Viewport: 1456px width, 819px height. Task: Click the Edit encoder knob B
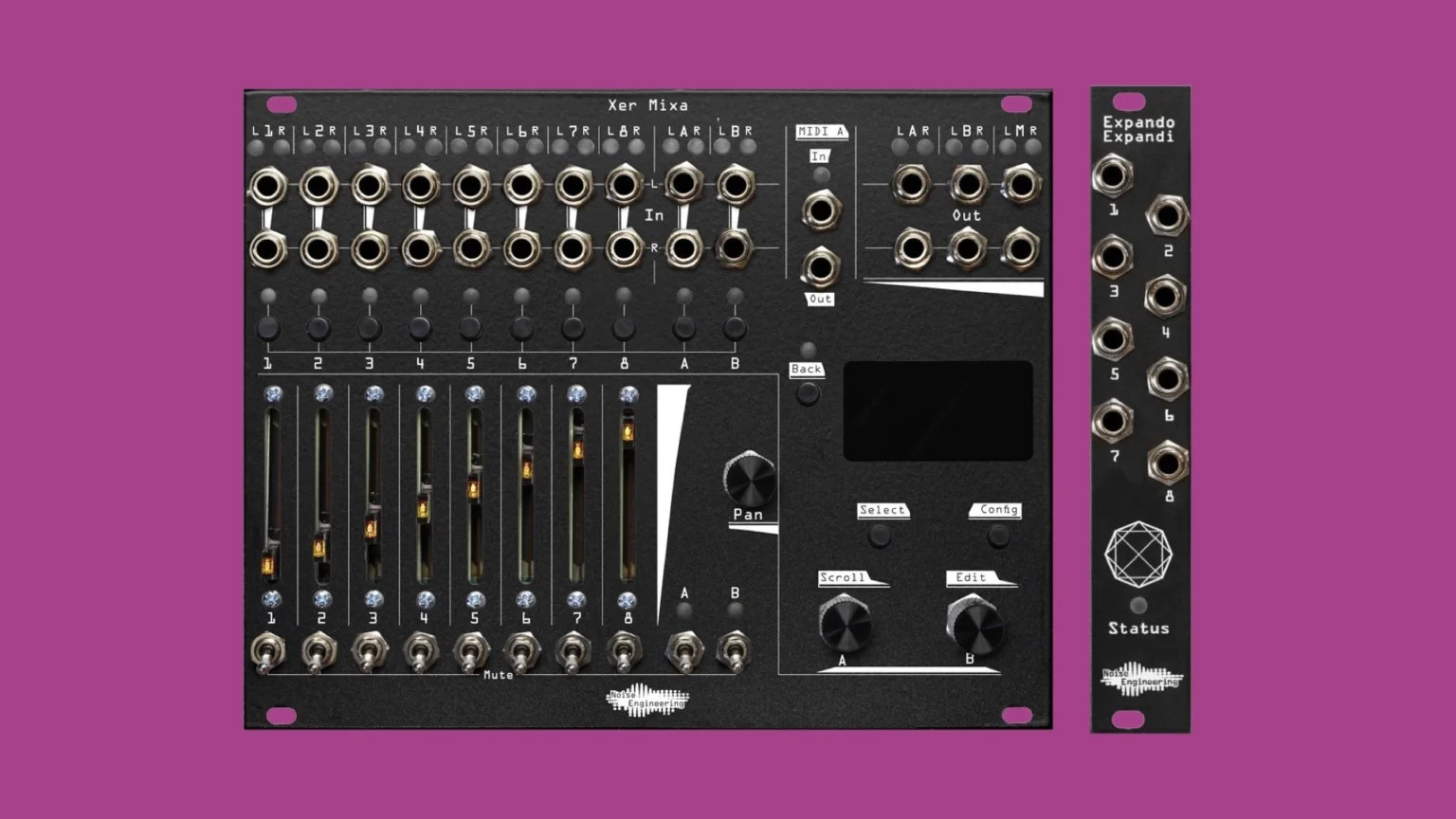974,624
